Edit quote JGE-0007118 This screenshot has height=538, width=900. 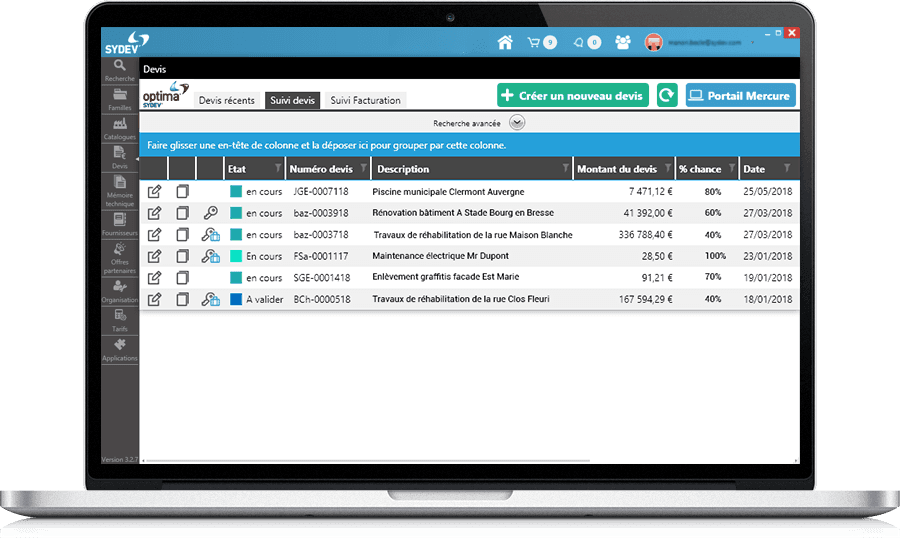tap(154, 191)
